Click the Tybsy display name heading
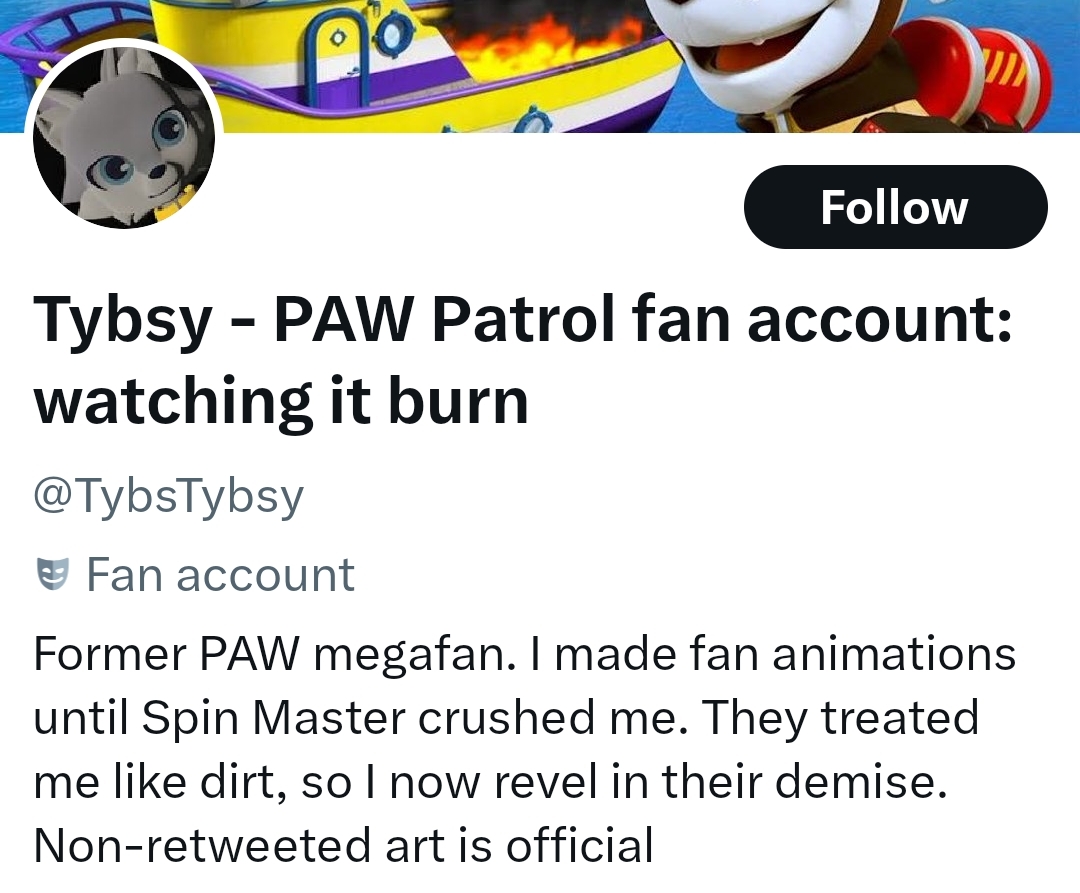This screenshot has width=1080, height=893. coord(122,321)
